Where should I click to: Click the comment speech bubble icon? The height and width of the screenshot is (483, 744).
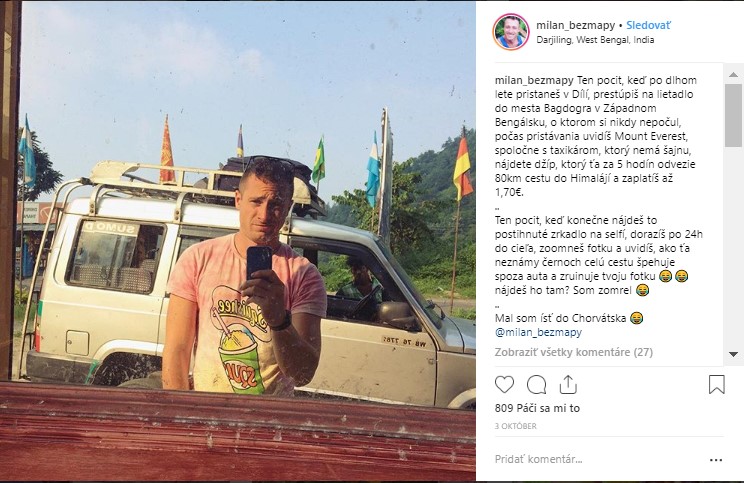537,384
